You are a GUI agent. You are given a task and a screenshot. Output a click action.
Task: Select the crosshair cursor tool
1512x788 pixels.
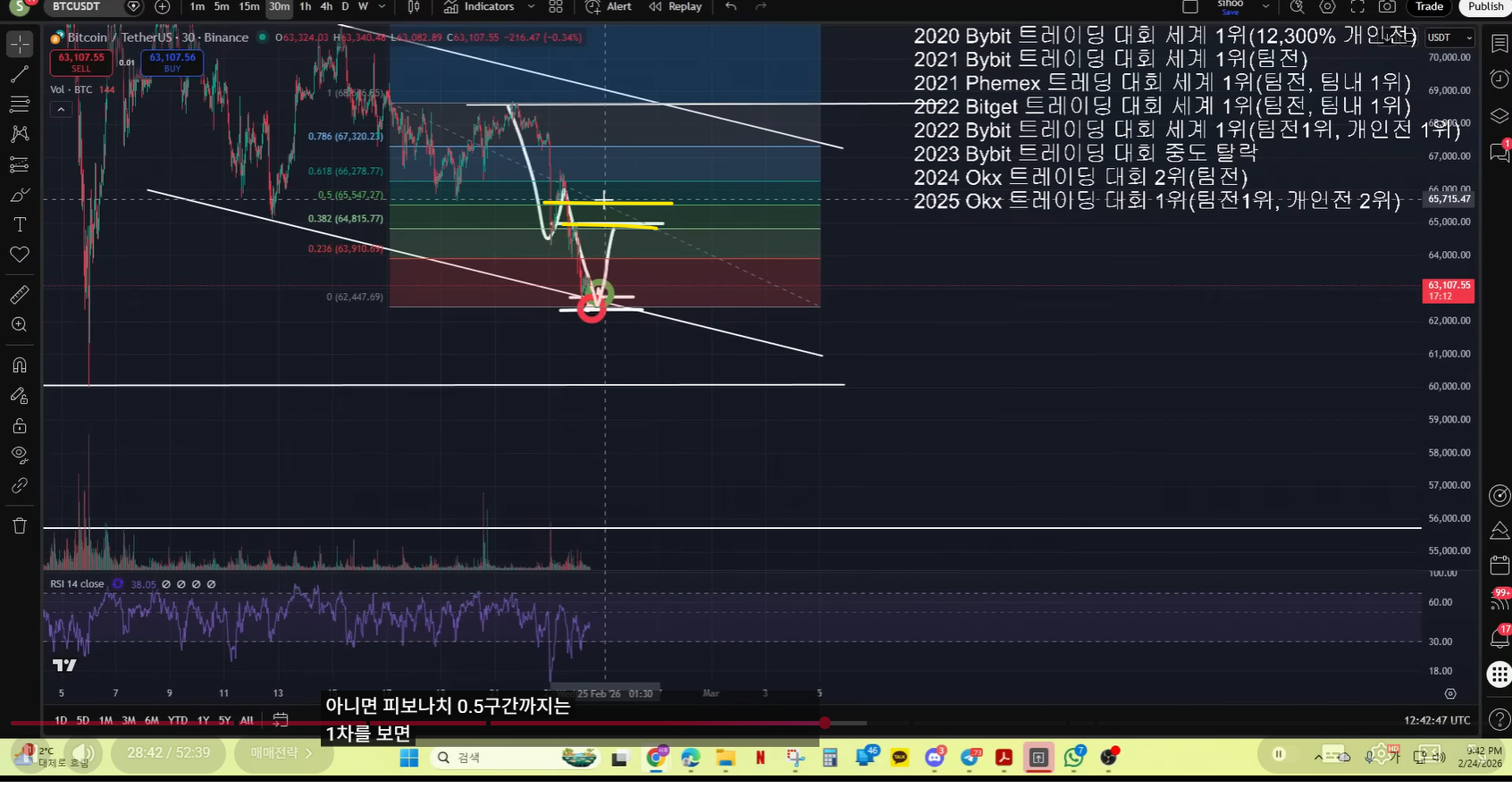point(20,44)
